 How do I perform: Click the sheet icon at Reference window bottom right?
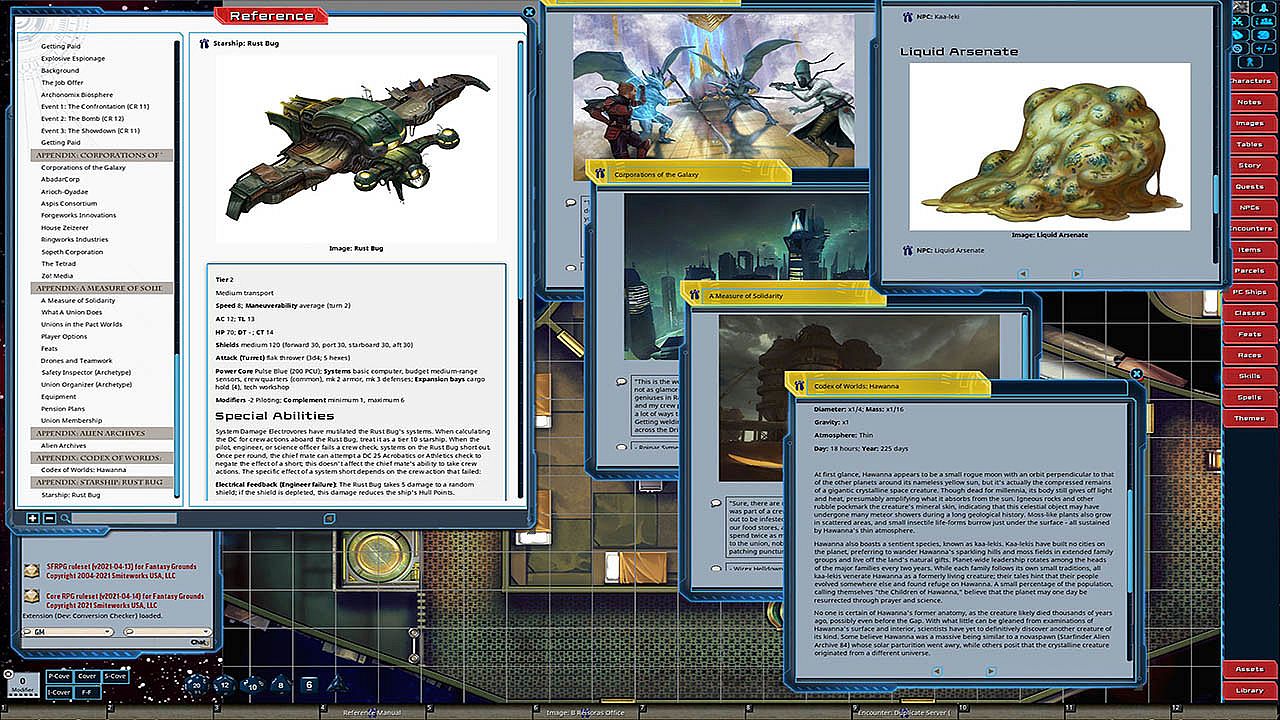pos(328,519)
